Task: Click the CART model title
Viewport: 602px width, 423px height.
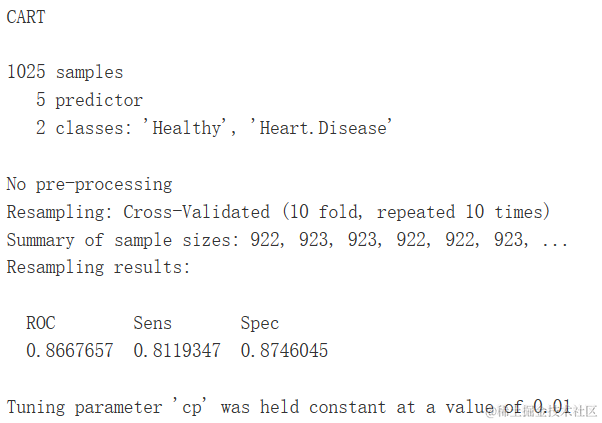Action: click(x=26, y=17)
